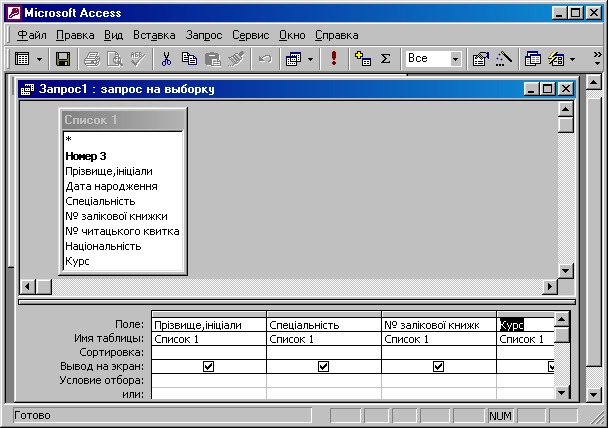This screenshot has height=428, width=608.
Task: Show the Database Window icon
Action: pos(533,59)
